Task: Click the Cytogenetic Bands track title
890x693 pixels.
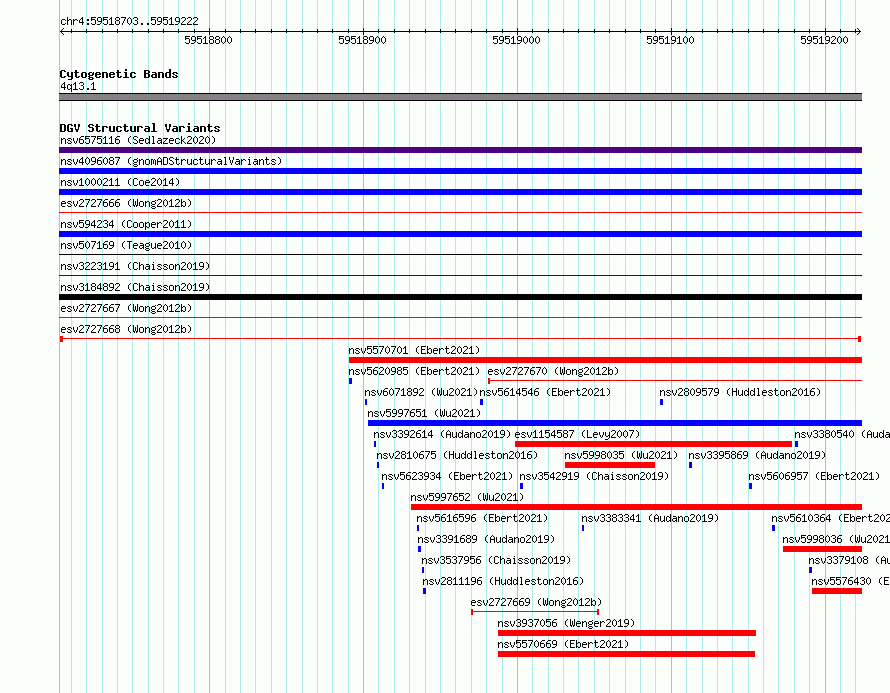Action: [119, 74]
